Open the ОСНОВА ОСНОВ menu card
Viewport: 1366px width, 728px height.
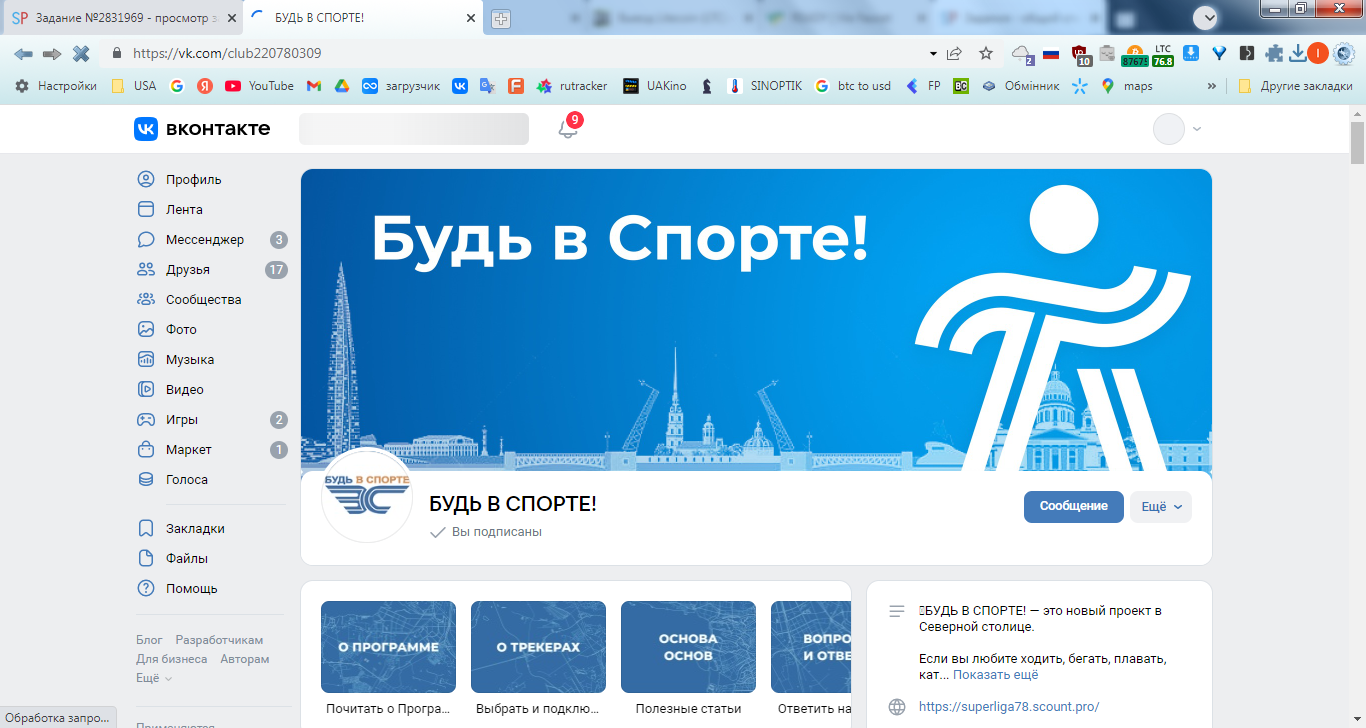pos(688,647)
